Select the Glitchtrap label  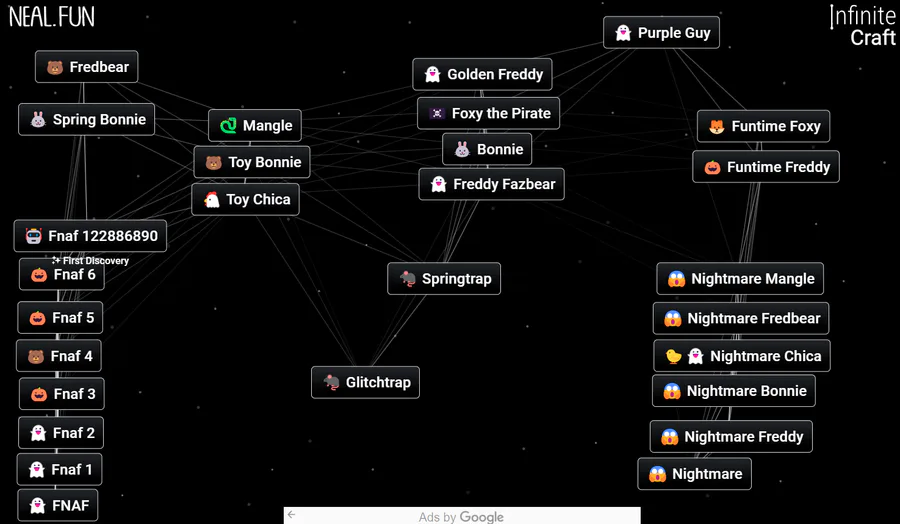(378, 383)
